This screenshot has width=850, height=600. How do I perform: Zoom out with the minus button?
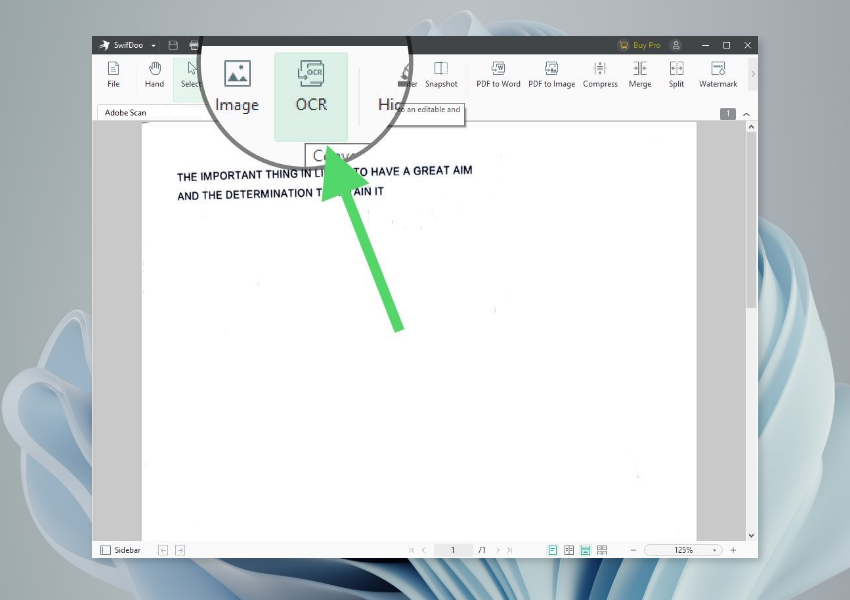(x=633, y=550)
